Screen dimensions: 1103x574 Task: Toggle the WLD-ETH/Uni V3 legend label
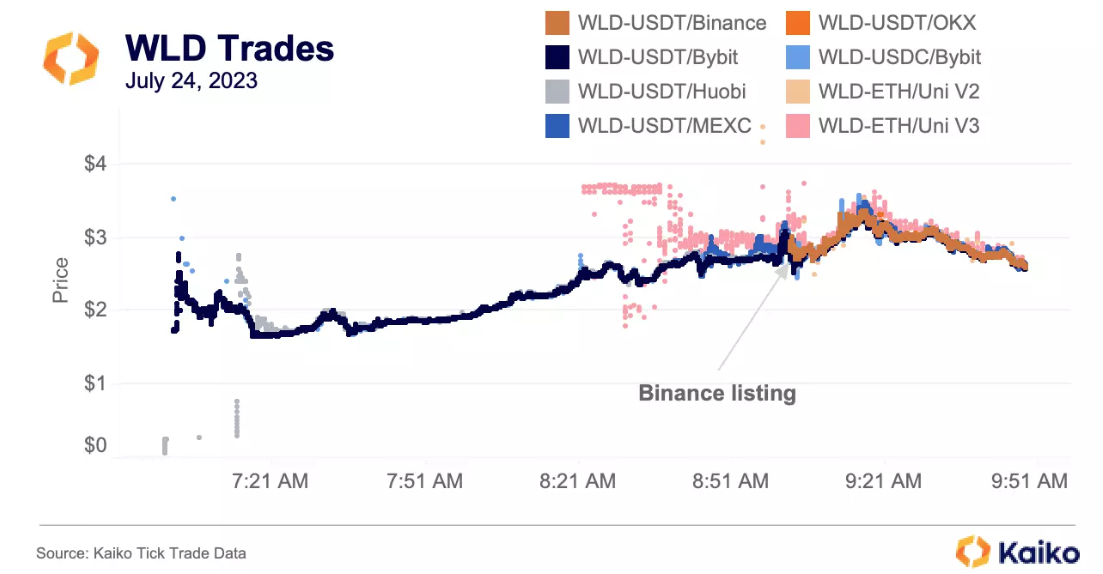898,126
